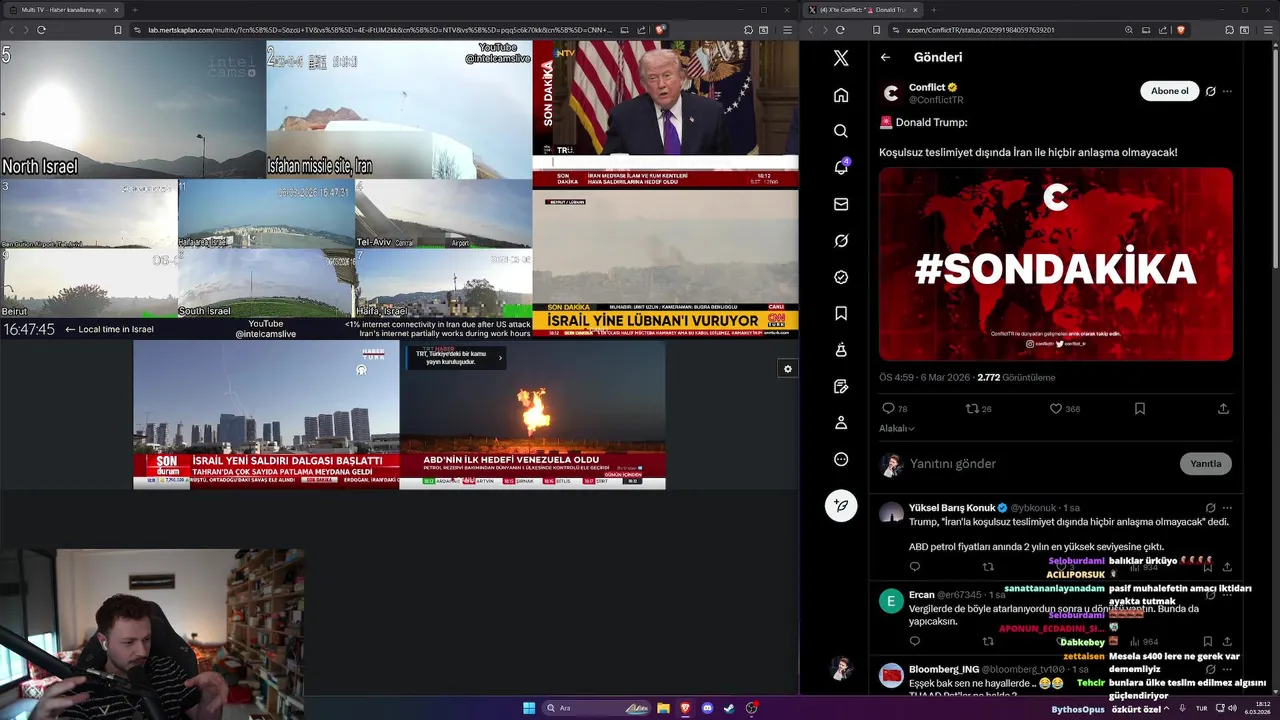Open the X home feed icon
1280x720 pixels.
pos(841,95)
